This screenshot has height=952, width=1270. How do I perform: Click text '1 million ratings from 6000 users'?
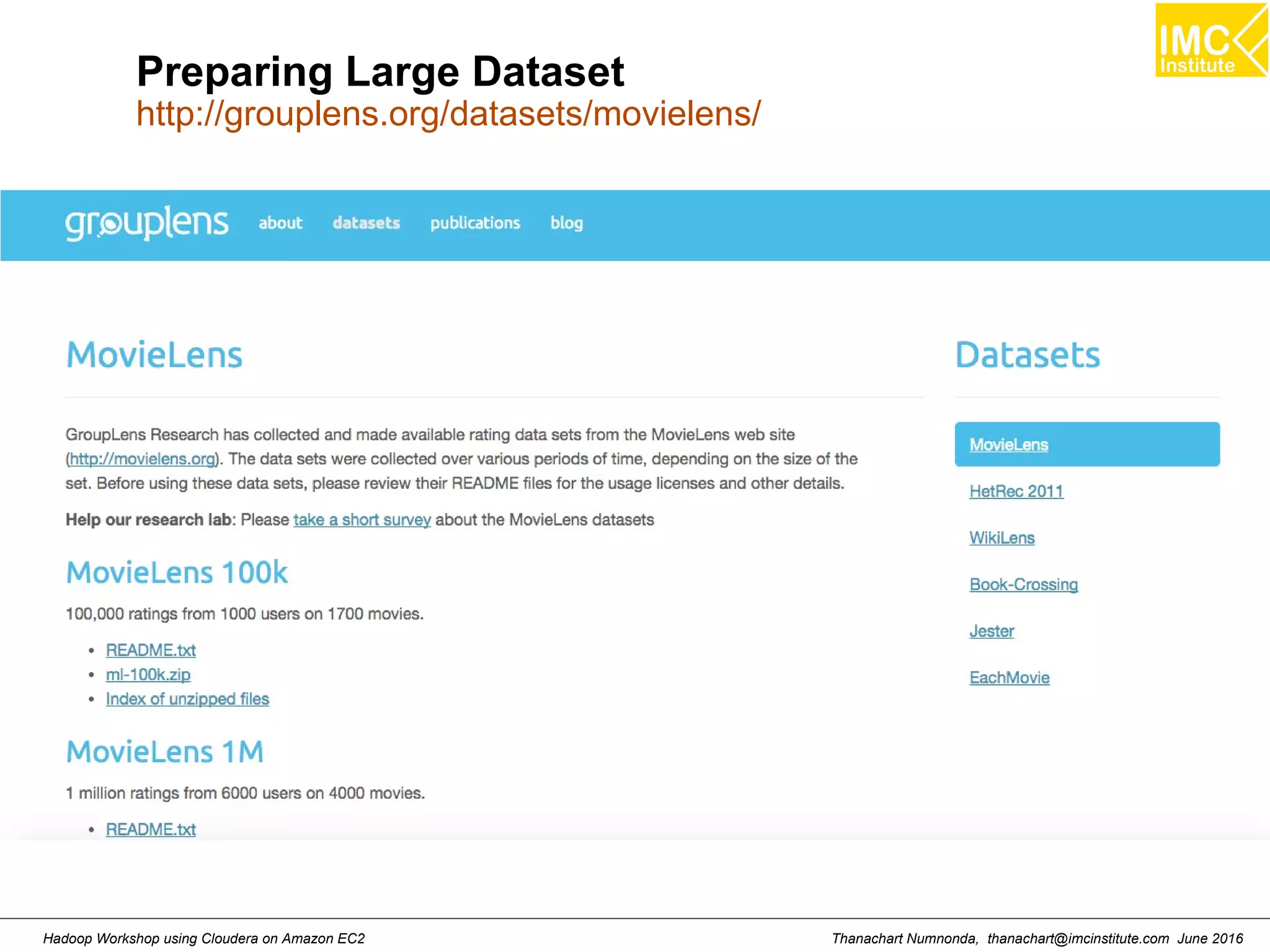184,793
